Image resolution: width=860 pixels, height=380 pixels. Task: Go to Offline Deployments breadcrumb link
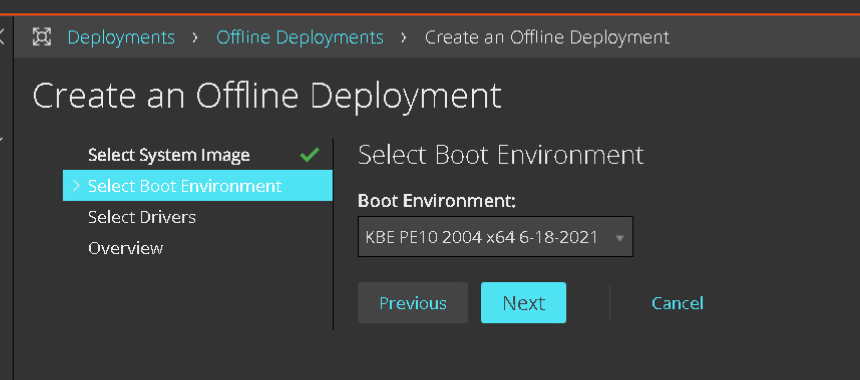[x=299, y=37]
